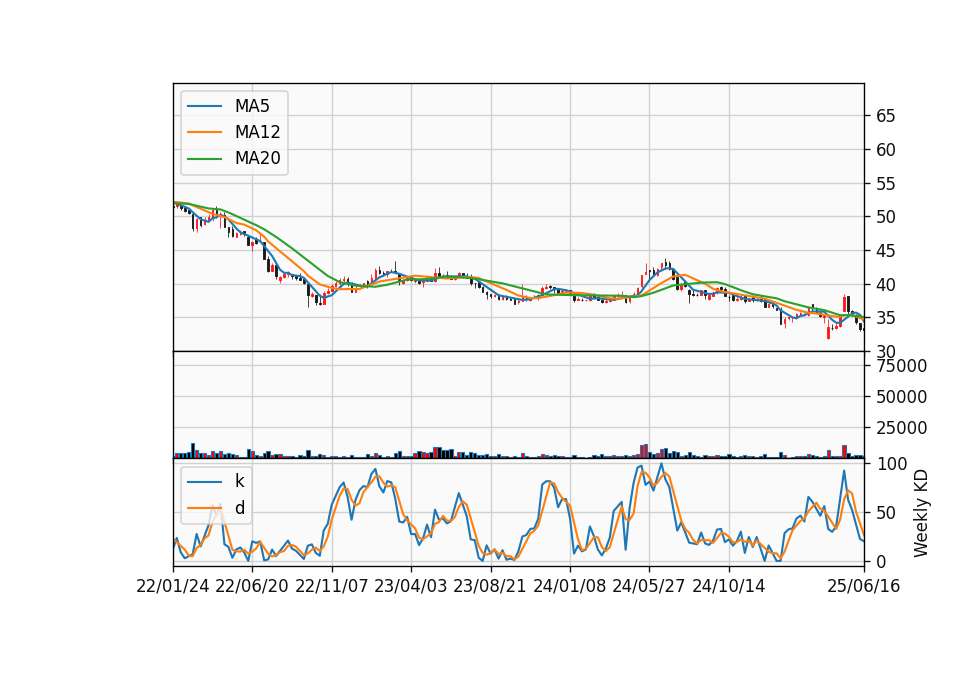
Task: Click the date label 22/01/24
Action: click(173, 587)
